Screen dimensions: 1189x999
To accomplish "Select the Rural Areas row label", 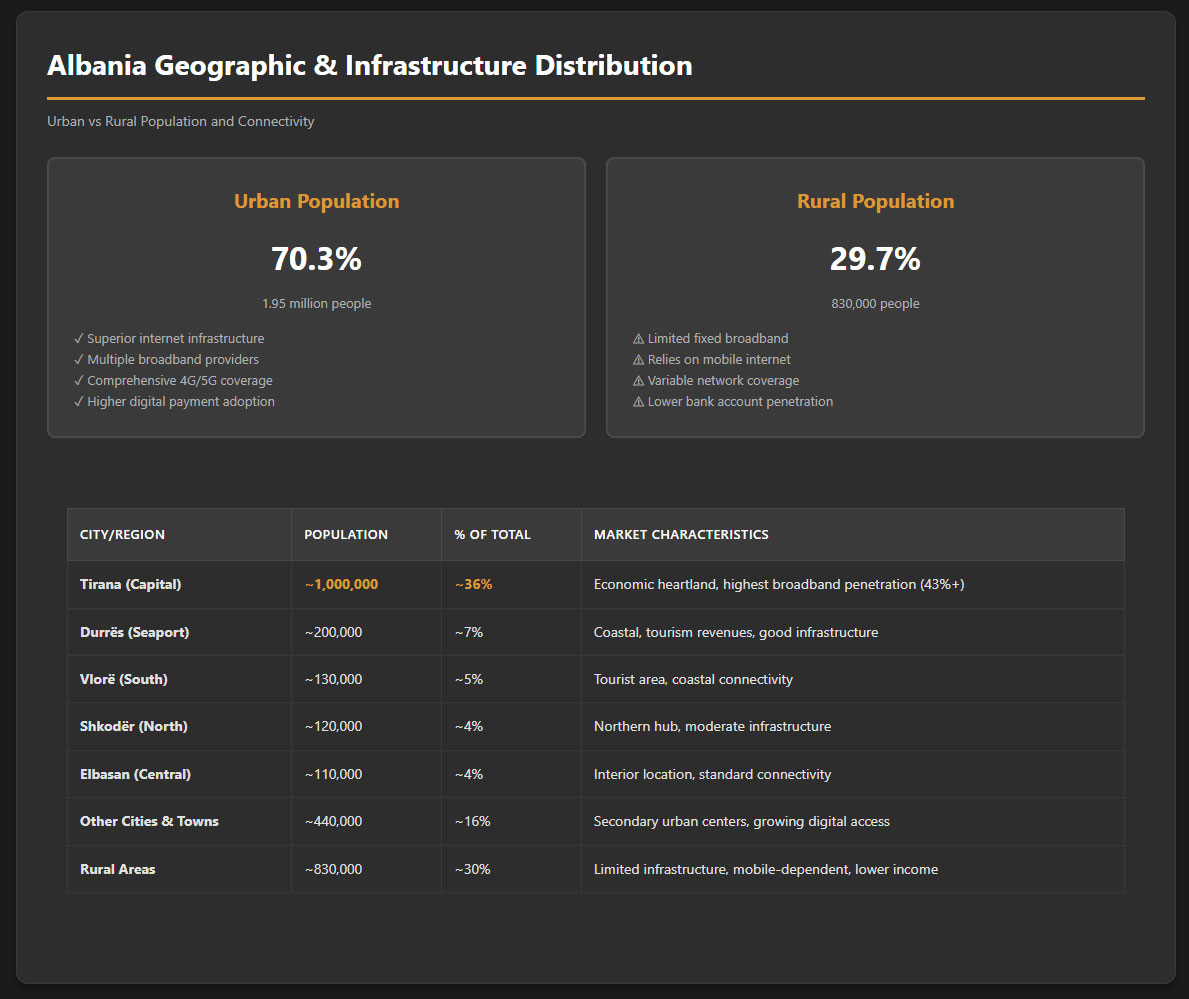I will pyautogui.click(x=117, y=869).
